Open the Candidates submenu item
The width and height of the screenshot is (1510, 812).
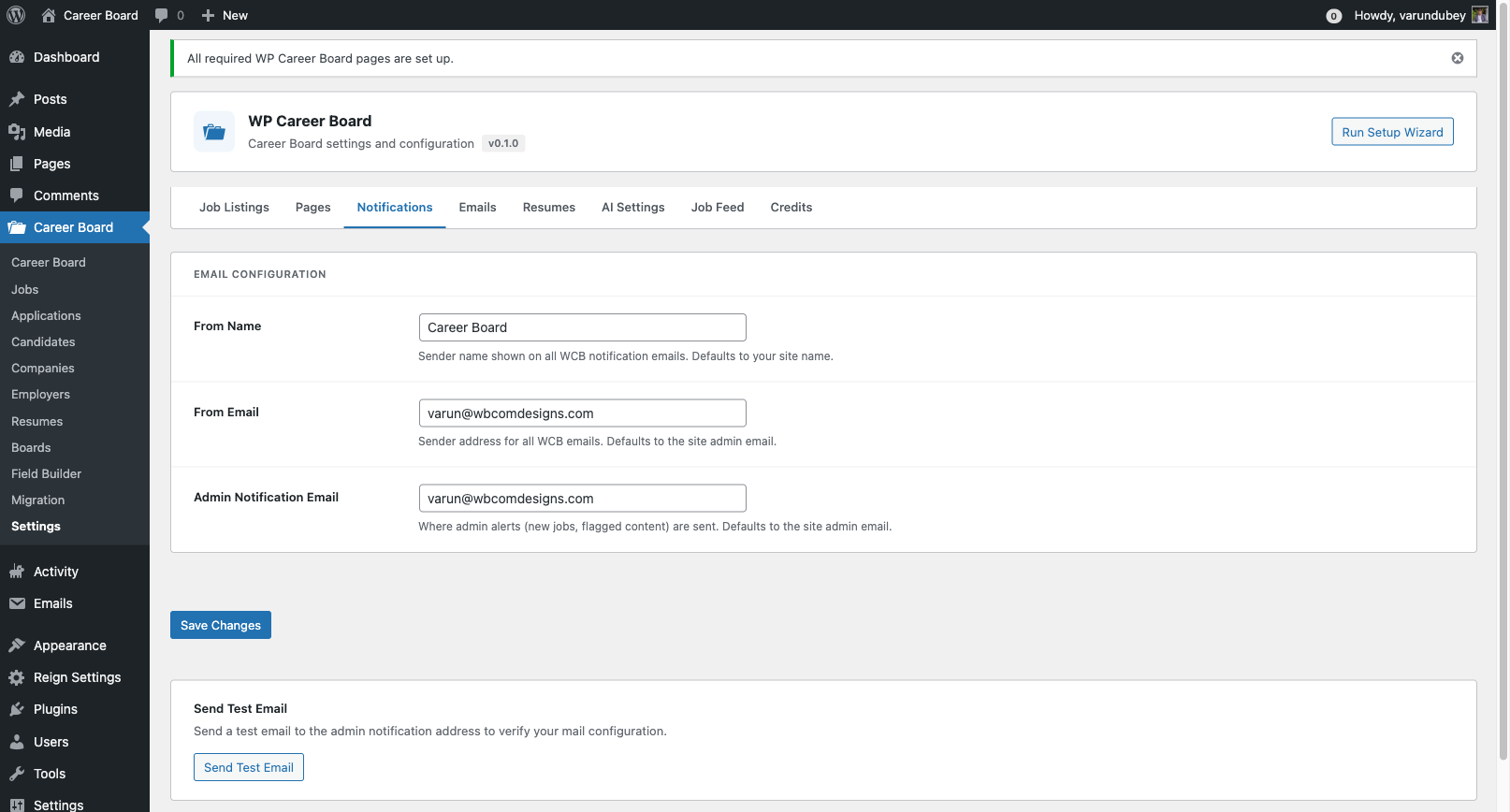(43, 342)
